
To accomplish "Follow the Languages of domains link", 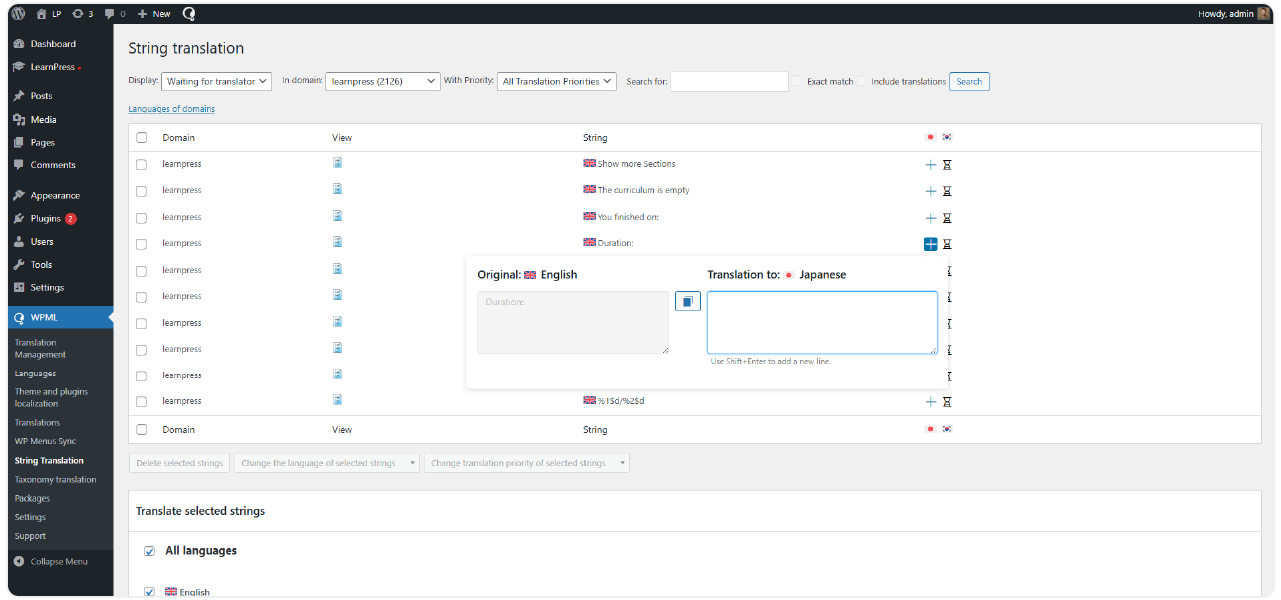I will click(171, 109).
